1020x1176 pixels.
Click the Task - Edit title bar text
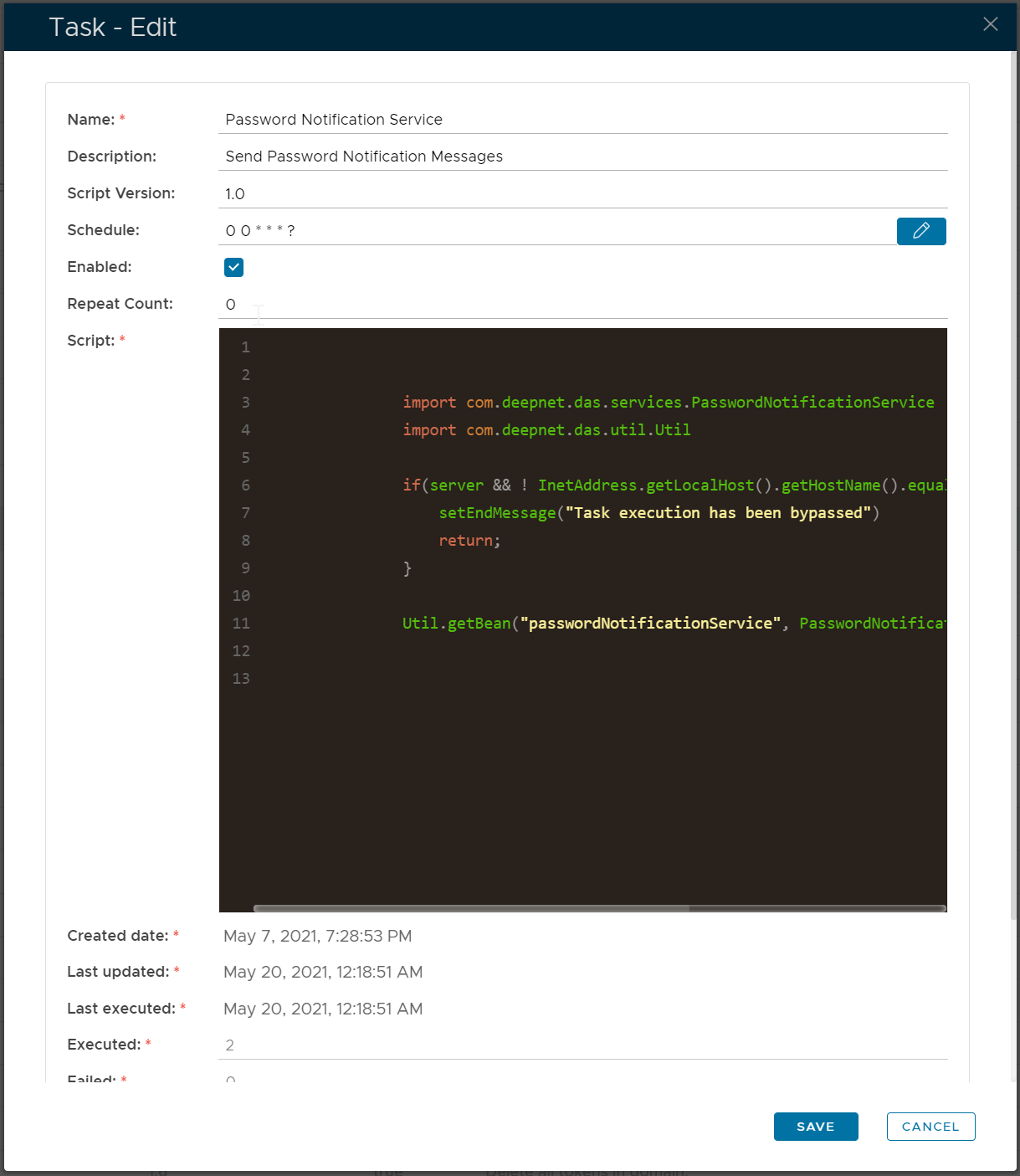113,26
